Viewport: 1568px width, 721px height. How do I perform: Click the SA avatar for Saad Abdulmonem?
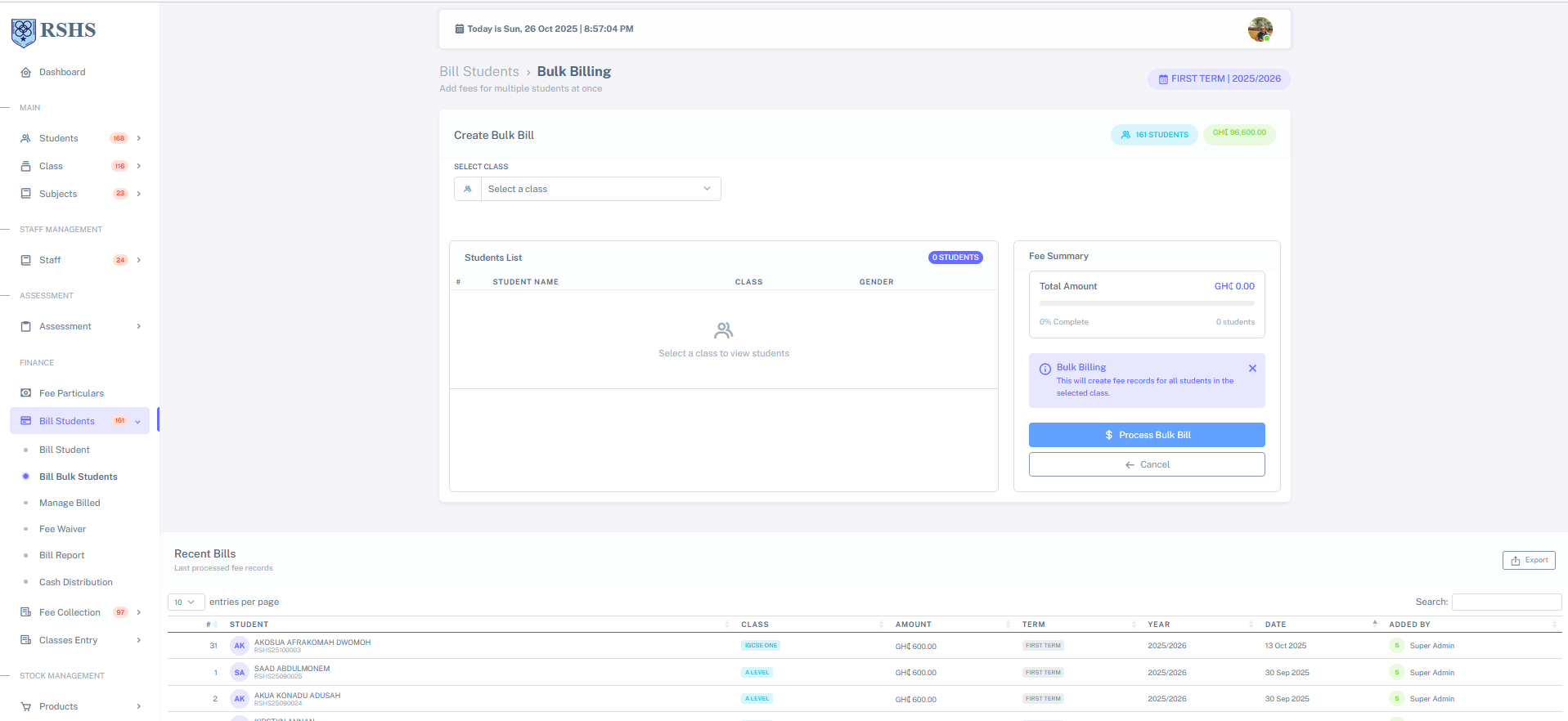[239, 673]
